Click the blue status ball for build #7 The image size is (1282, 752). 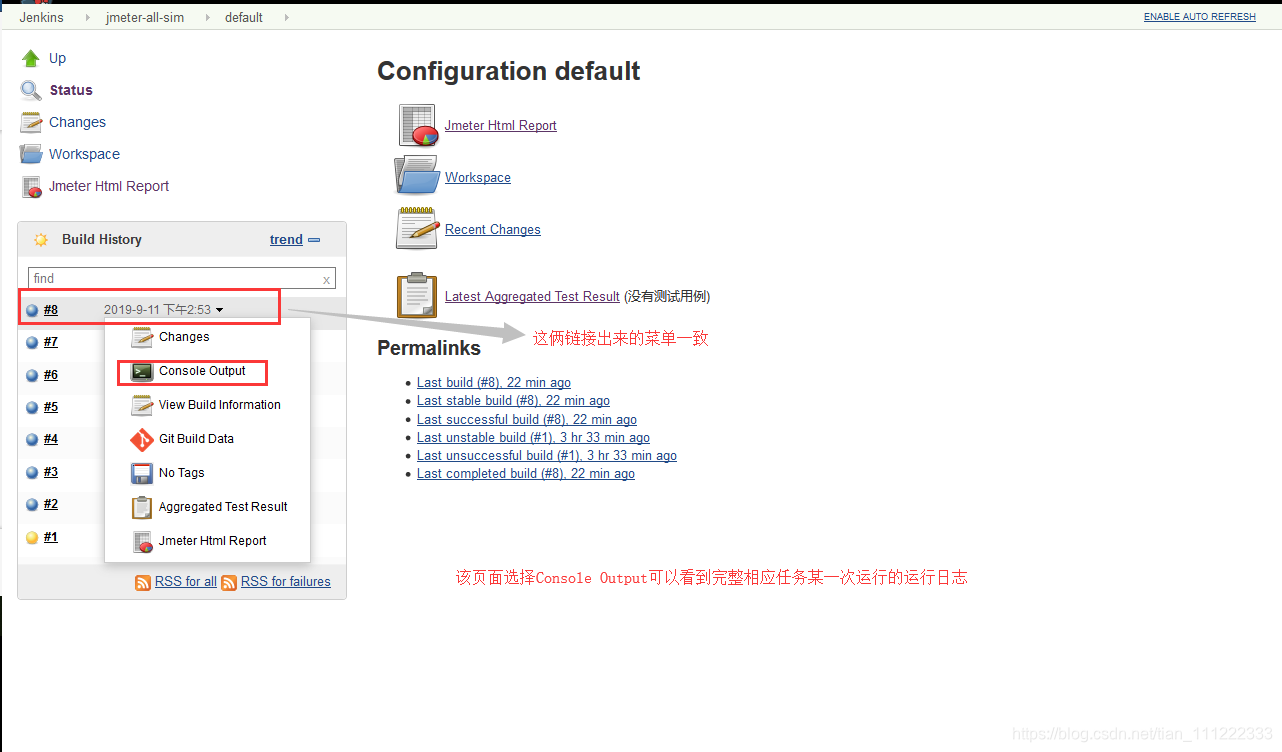pos(32,342)
